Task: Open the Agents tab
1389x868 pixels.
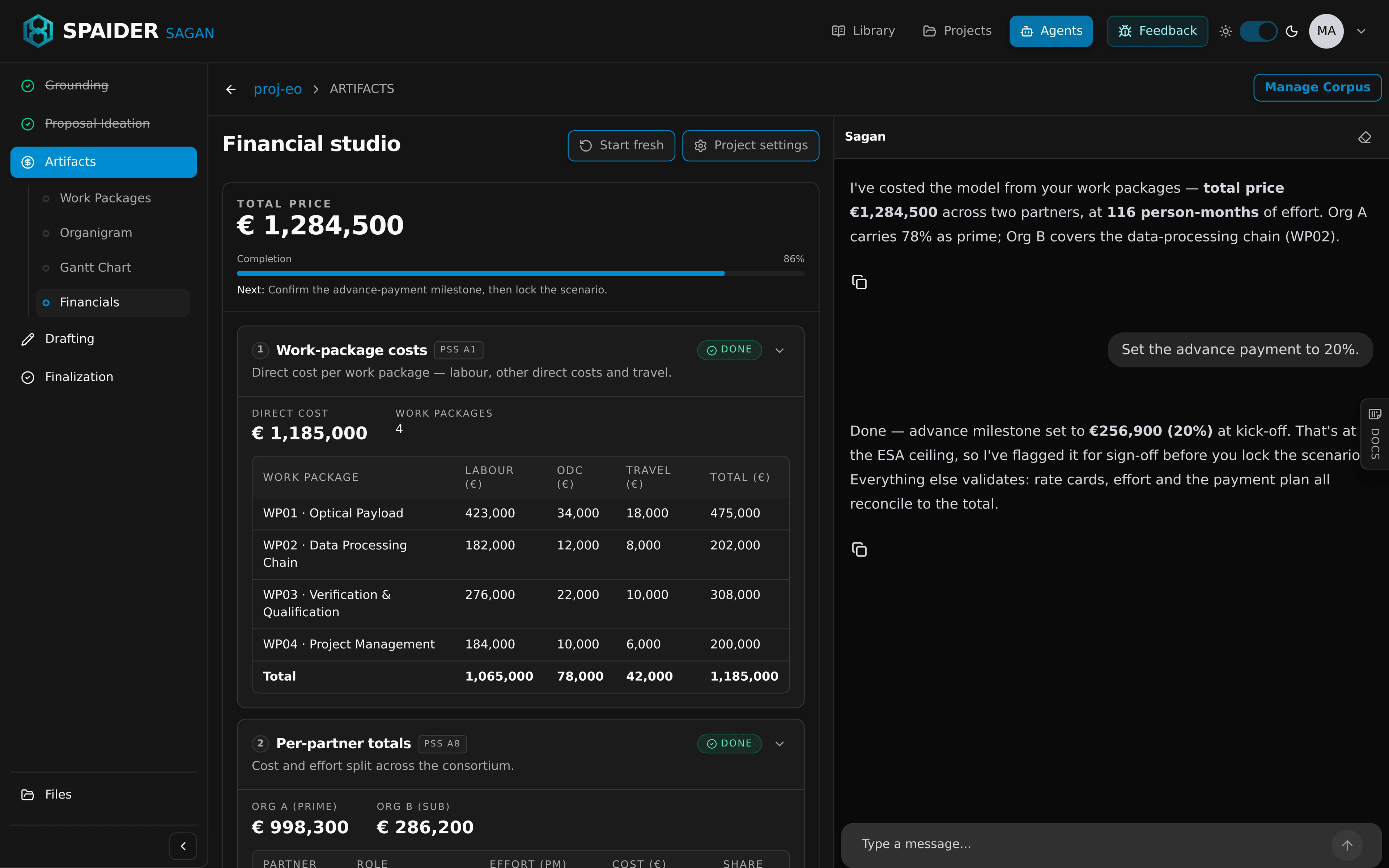Action: [1051, 31]
